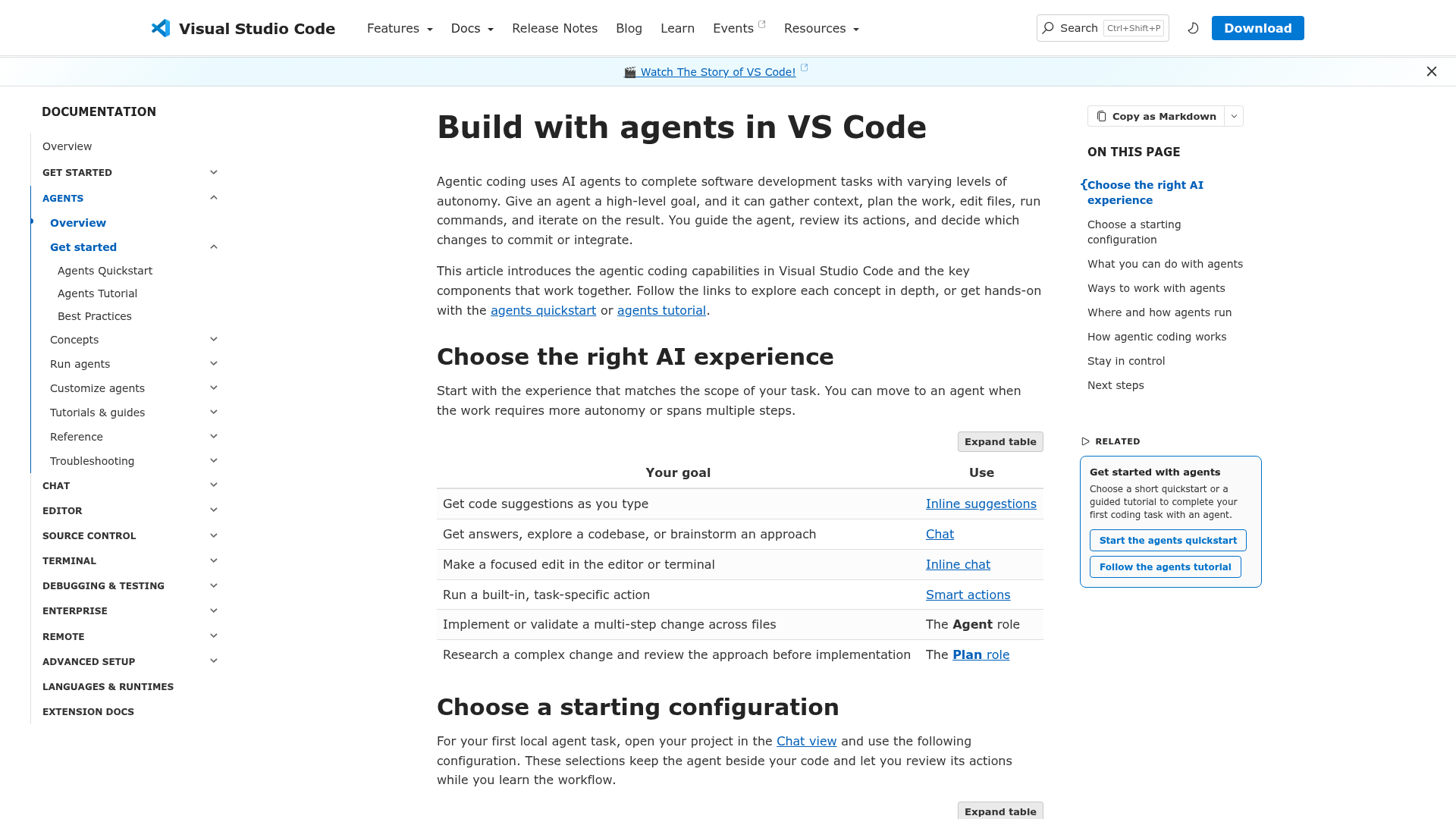Screen dimensions: 1456x819
Task: Jump to What you can do with agents
Action: (1165, 264)
